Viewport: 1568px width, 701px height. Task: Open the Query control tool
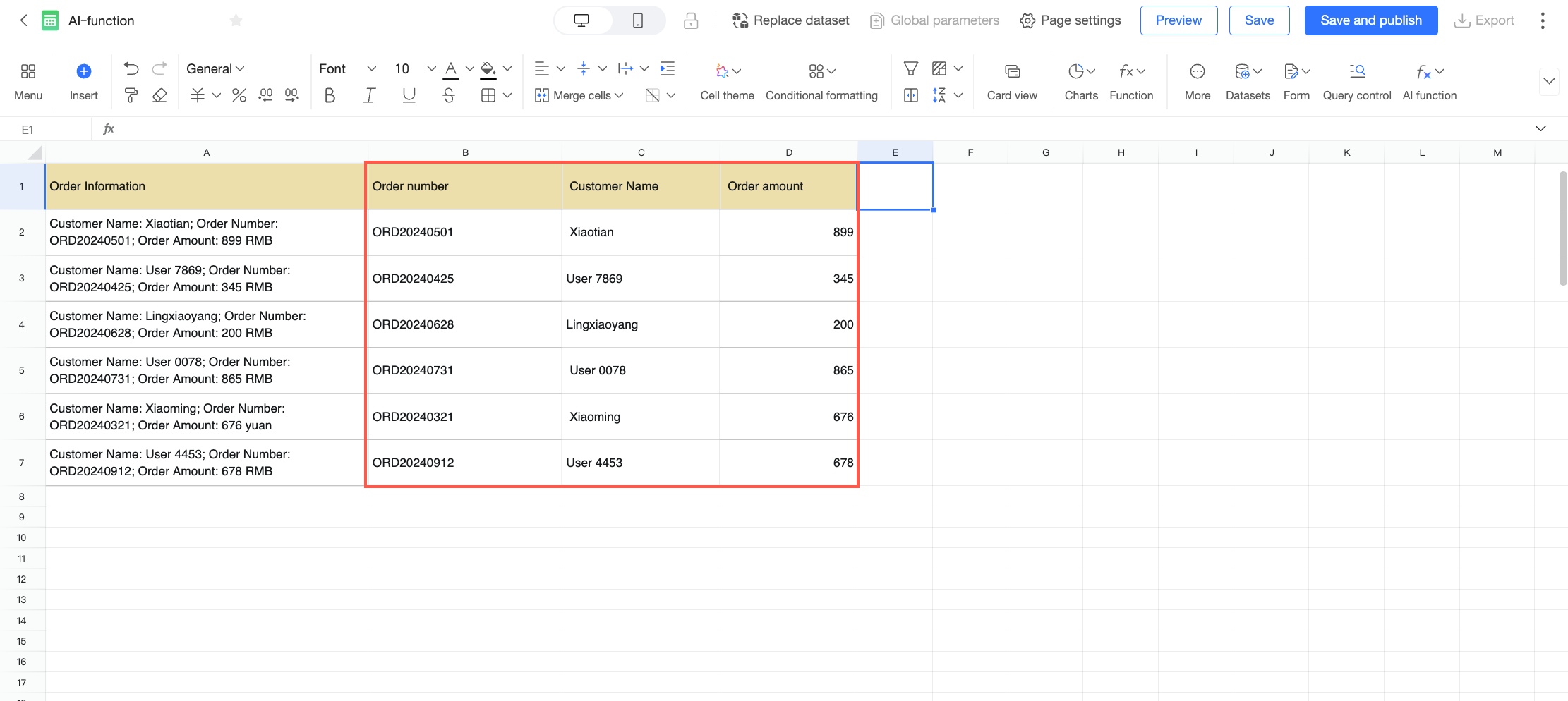[x=1356, y=81]
